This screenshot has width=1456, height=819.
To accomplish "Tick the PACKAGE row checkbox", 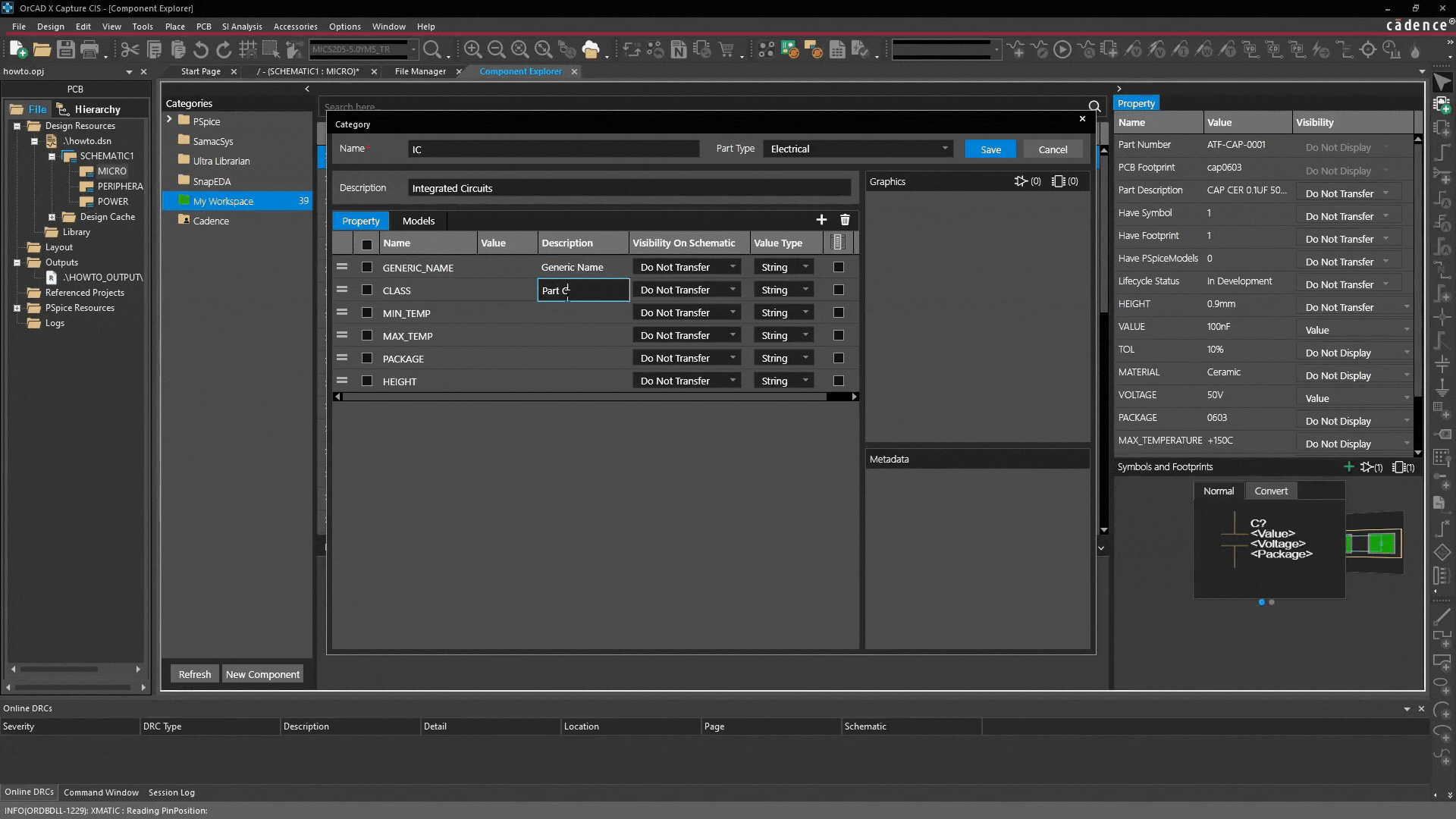I will coord(367,358).
